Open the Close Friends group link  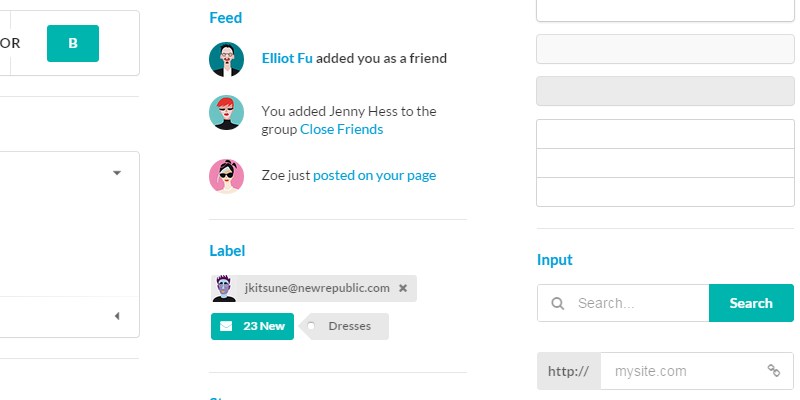[x=341, y=129]
